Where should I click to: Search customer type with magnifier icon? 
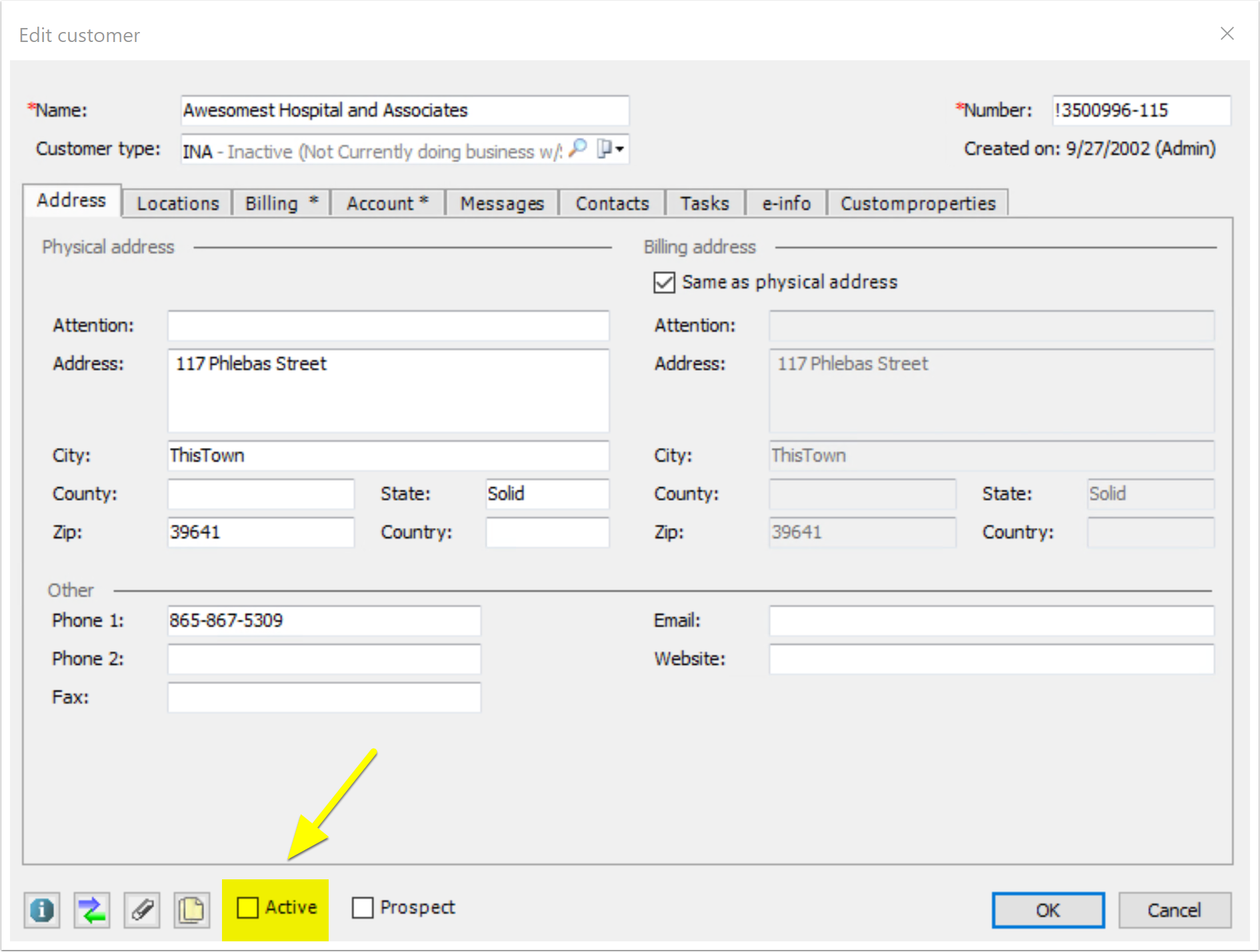[x=579, y=149]
